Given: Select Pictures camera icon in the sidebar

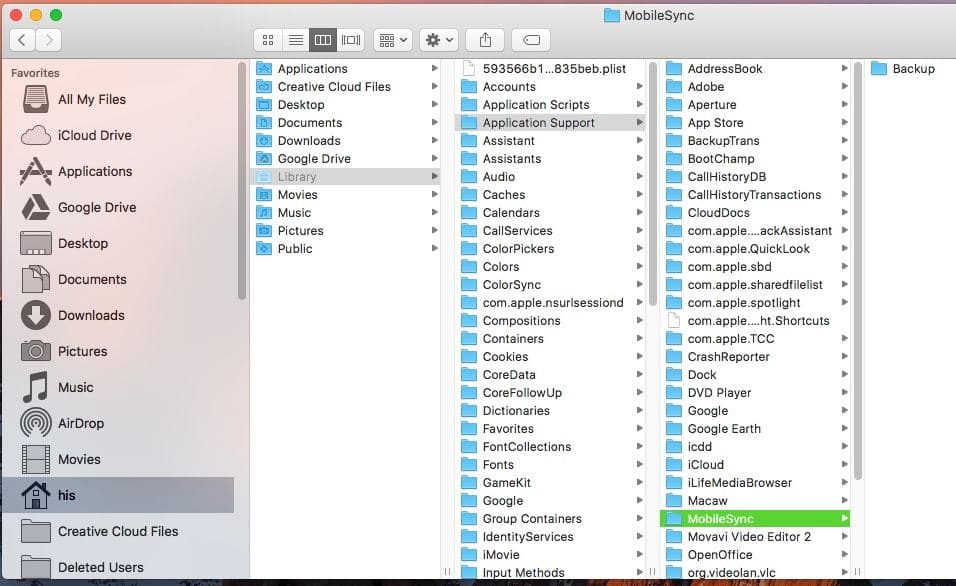Looking at the screenshot, I should point(36,351).
